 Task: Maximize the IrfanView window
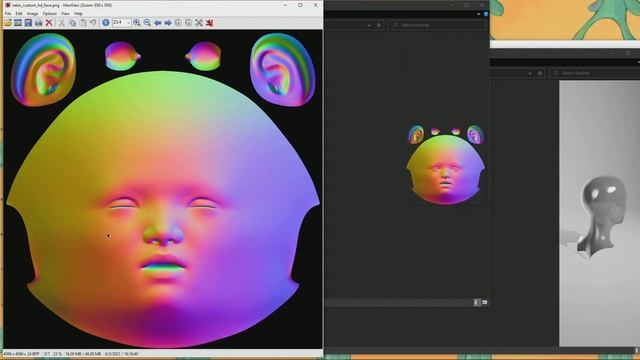[300, 5]
